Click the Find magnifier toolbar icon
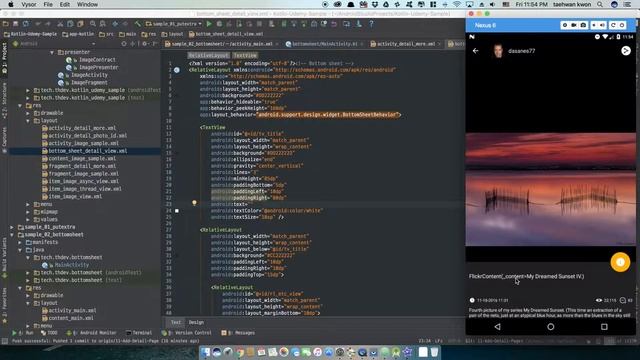The height and width of the screenshot is (360, 640). [93, 24]
